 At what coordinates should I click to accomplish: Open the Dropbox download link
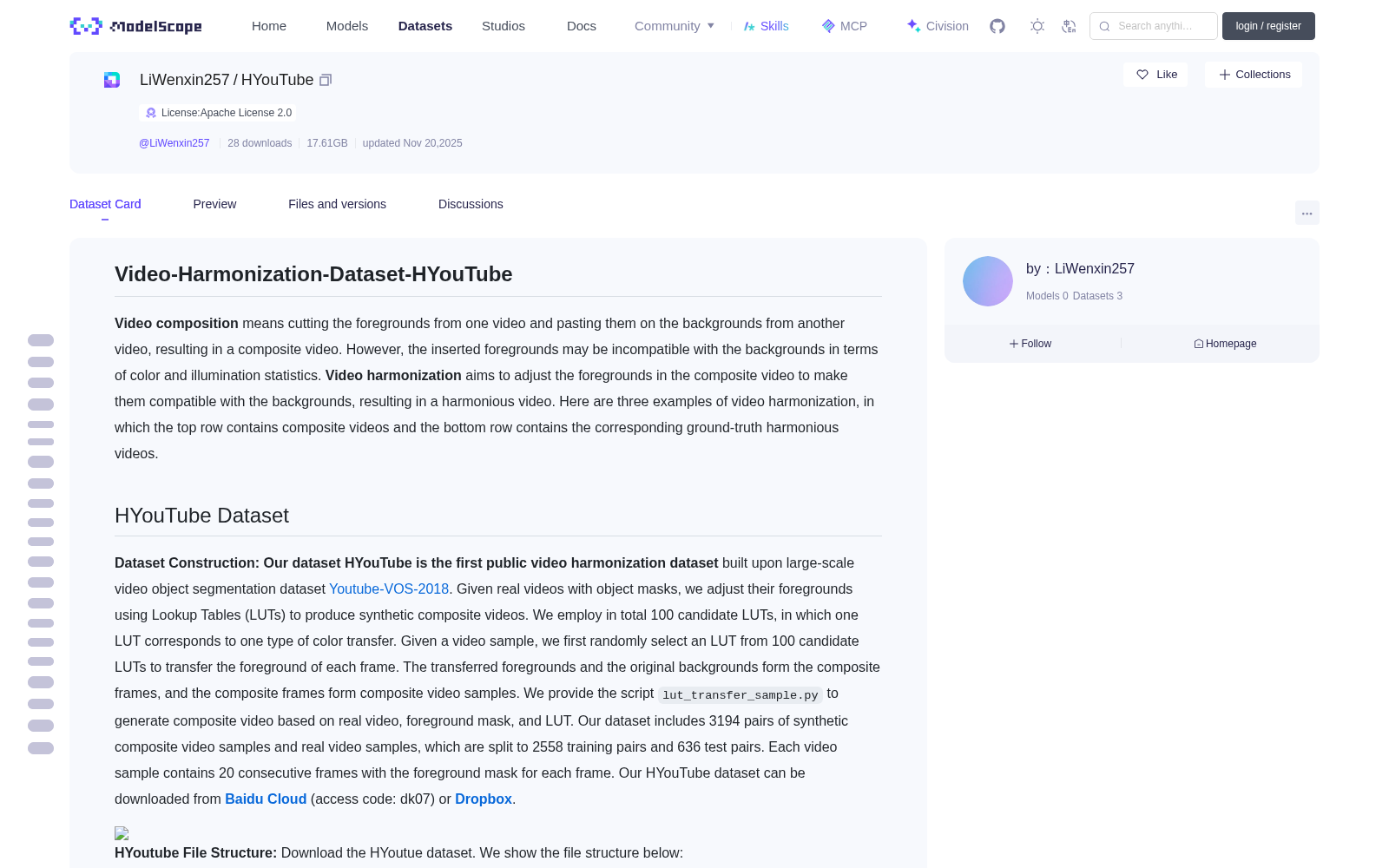[x=484, y=799]
